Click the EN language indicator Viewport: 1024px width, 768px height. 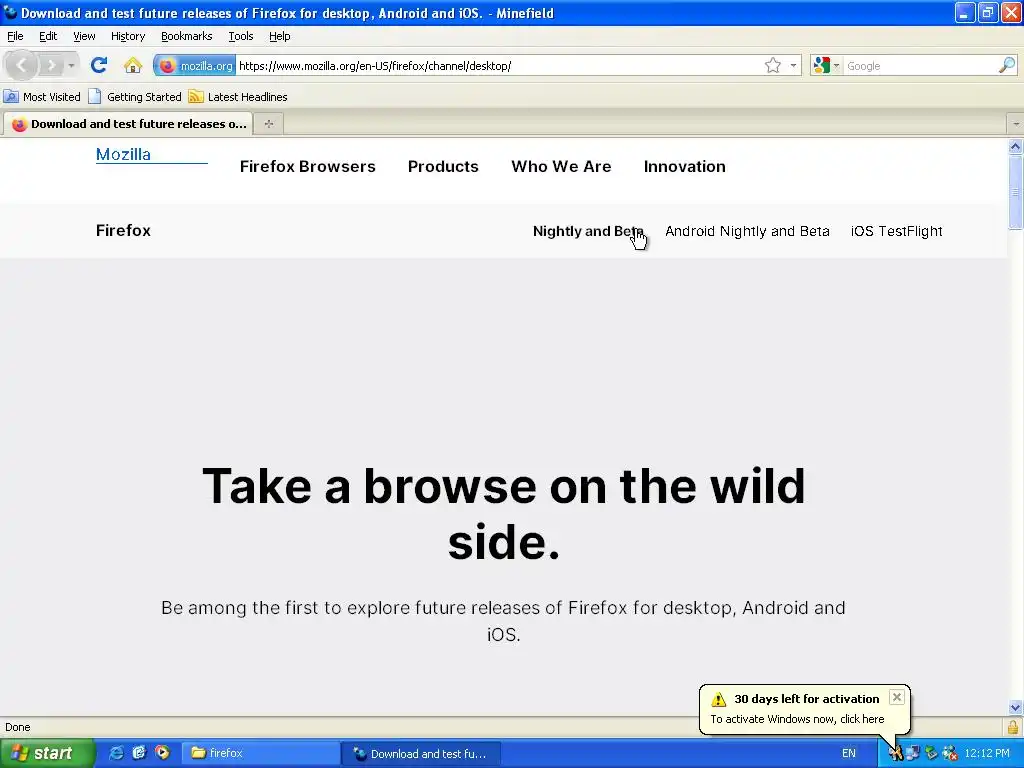click(x=848, y=753)
